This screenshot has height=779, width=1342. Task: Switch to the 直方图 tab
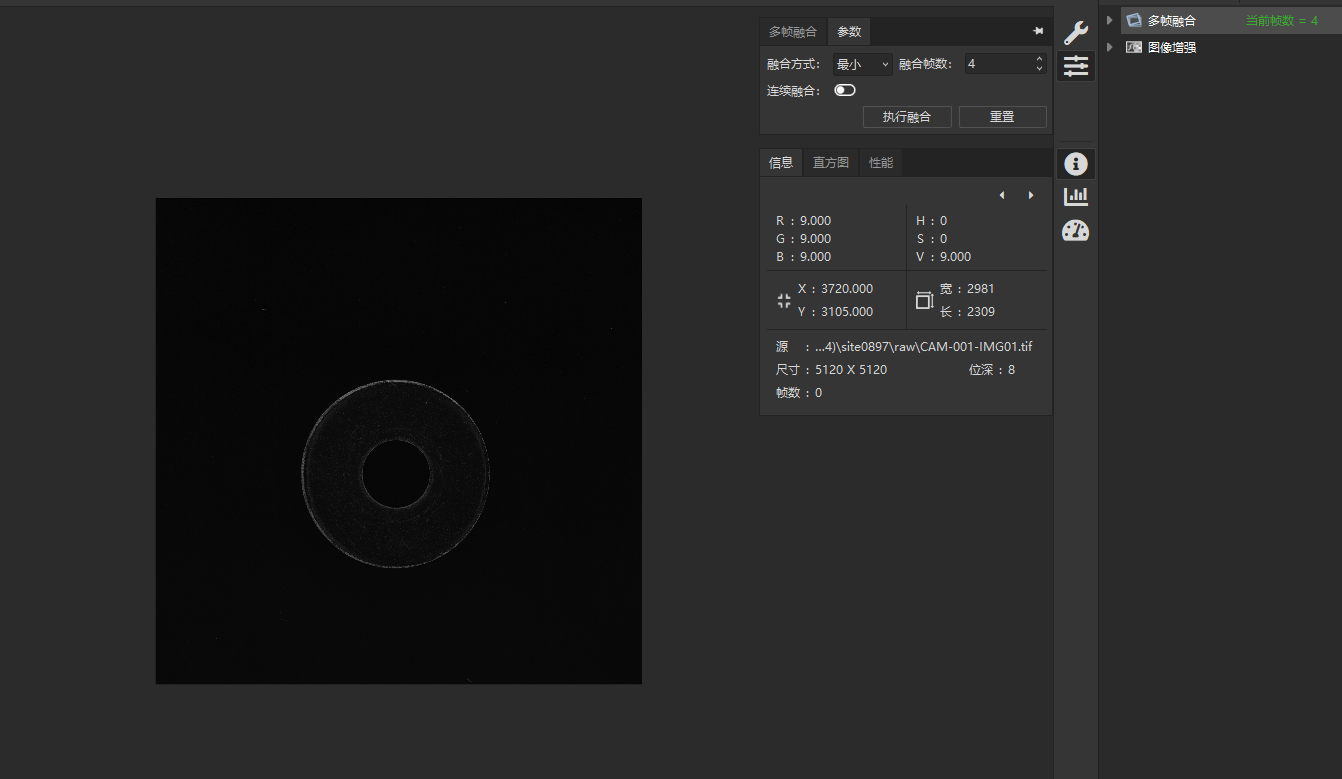[830, 162]
